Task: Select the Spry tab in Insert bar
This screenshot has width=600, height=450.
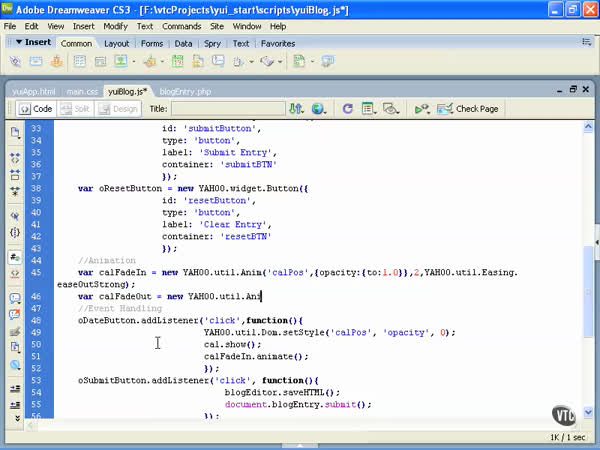Action: point(212,43)
